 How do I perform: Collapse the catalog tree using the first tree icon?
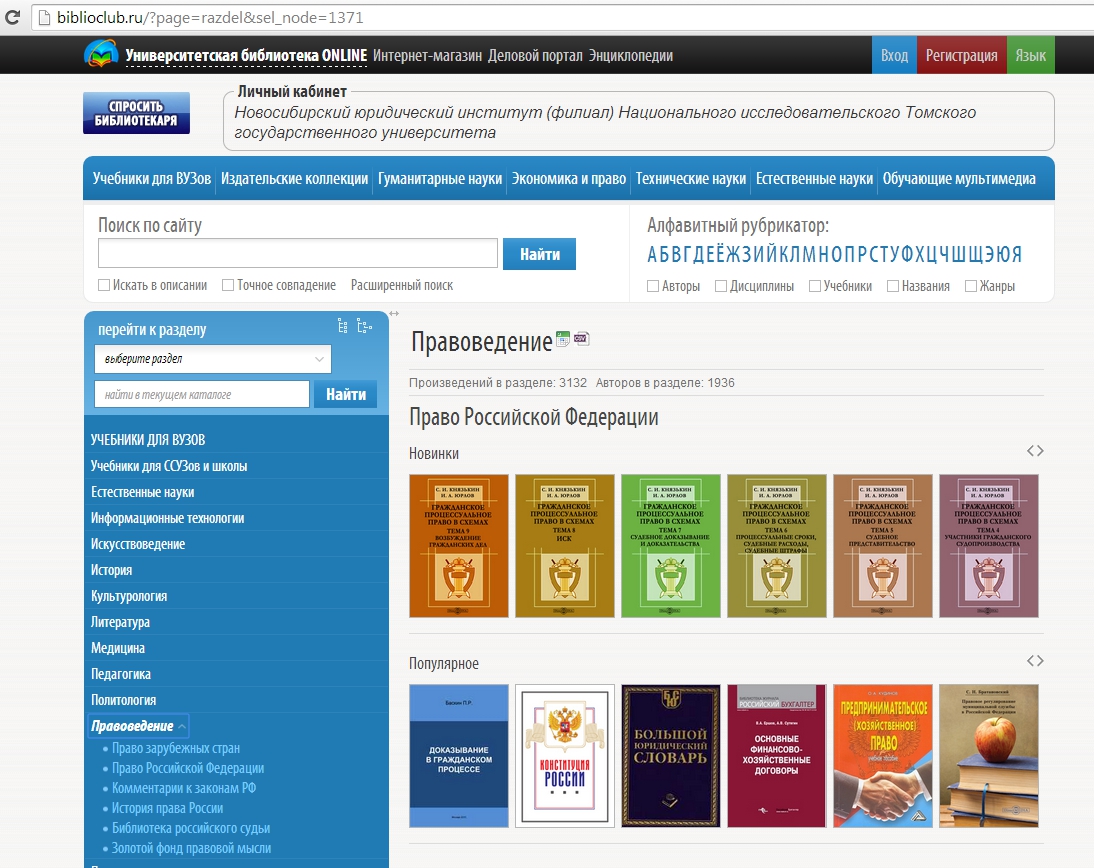pos(343,326)
